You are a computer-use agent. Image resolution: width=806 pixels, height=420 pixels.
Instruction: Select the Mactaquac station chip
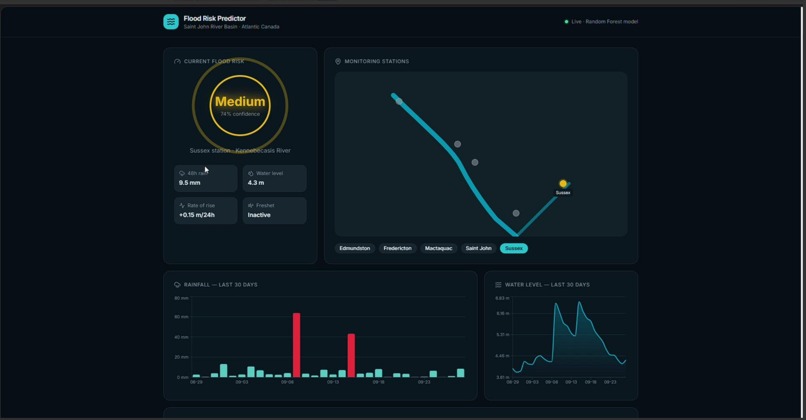[438, 248]
